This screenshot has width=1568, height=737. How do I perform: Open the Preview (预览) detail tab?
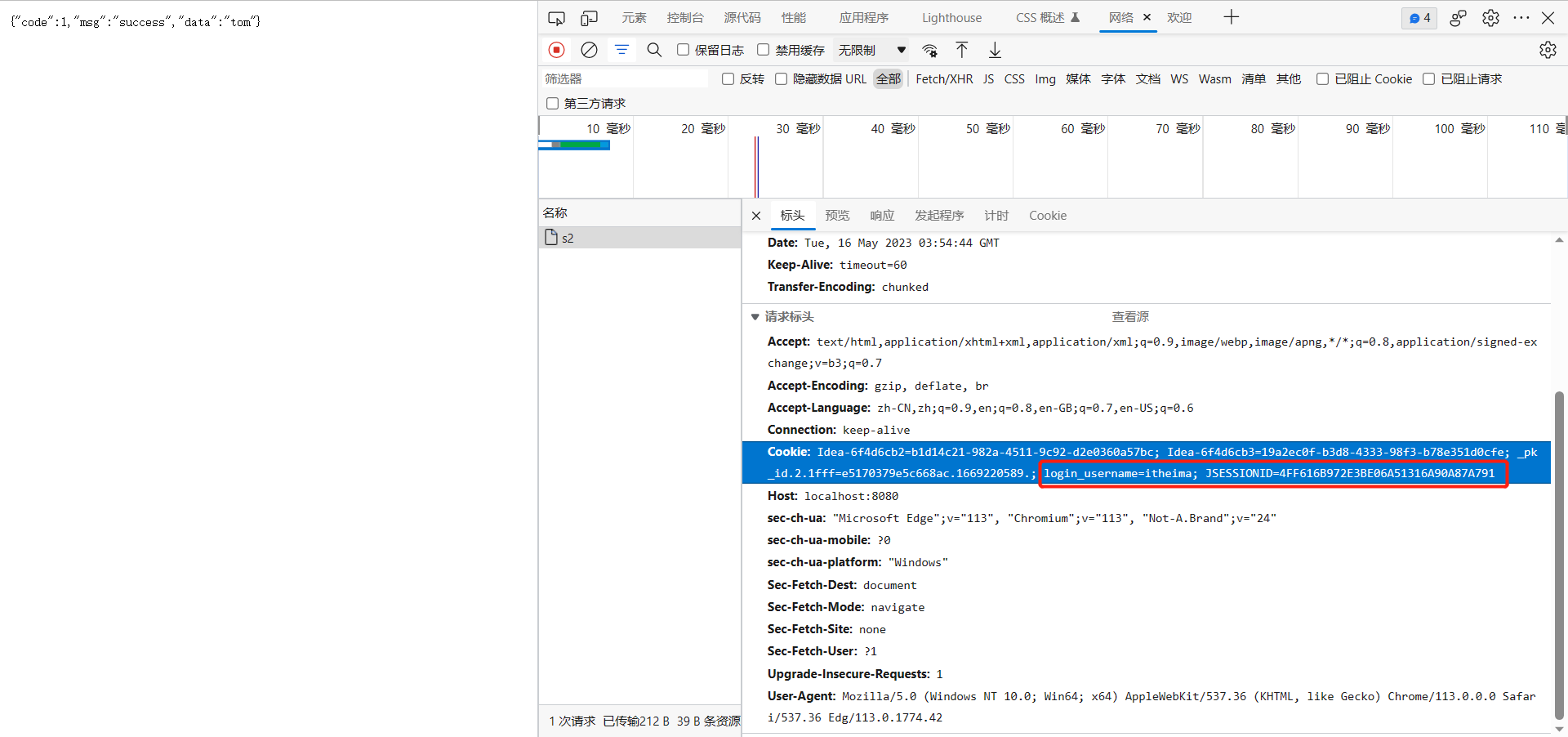pyautogui.click(x=837, y=216)
